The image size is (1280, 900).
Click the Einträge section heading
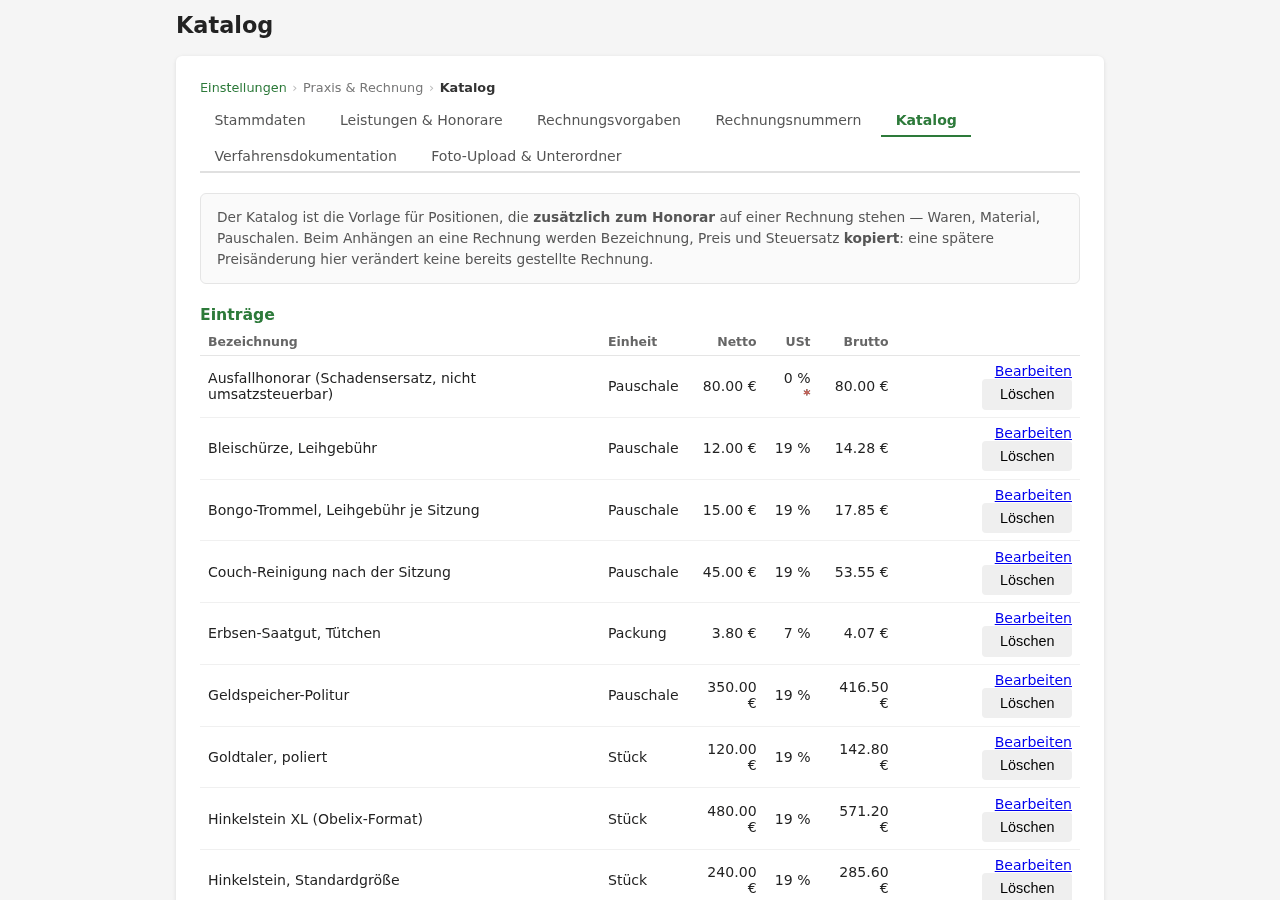point(237,314)
